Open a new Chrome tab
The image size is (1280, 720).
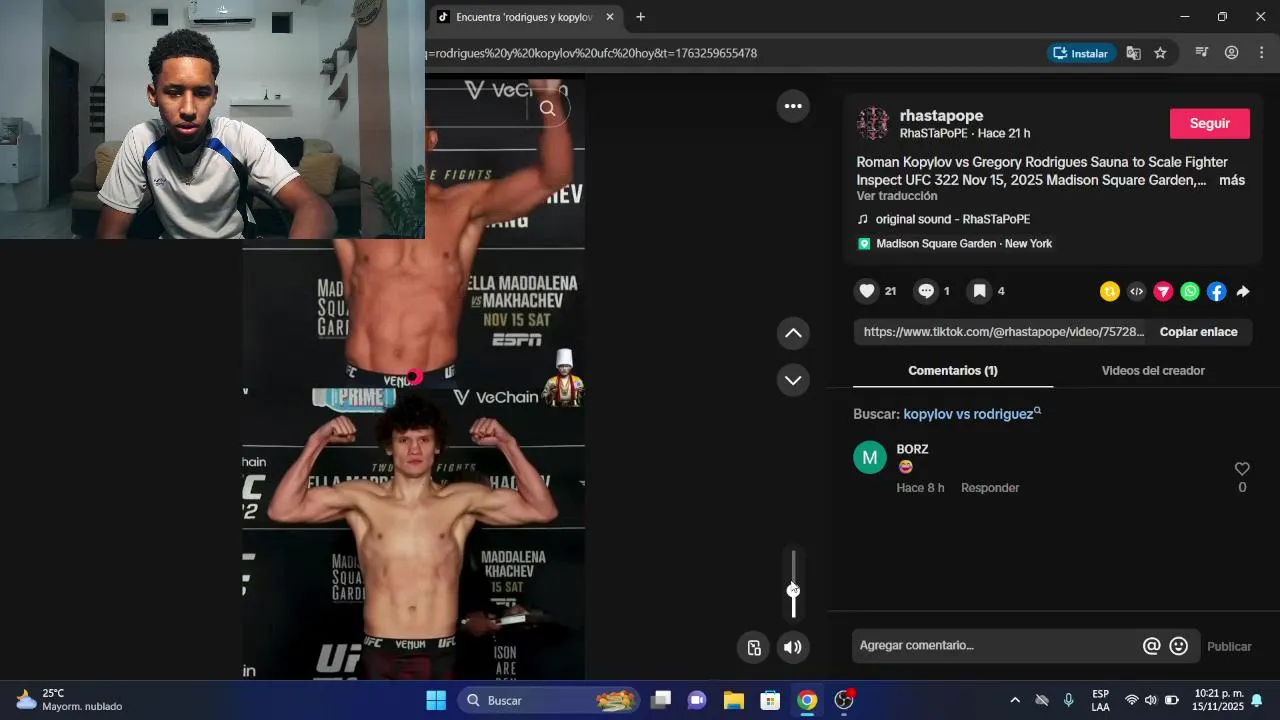pyautogui.click(x=641, y=17)
